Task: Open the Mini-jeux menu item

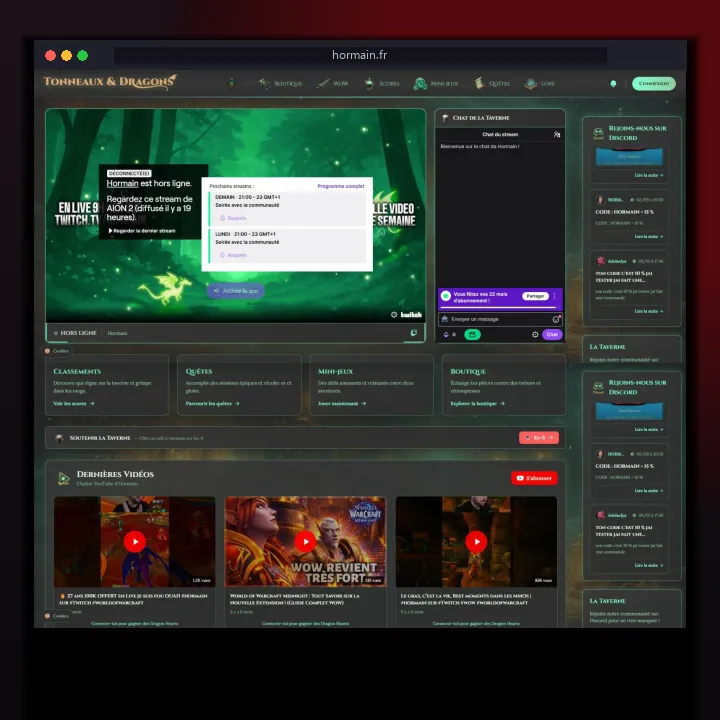Action: click(x=436, y=84)
